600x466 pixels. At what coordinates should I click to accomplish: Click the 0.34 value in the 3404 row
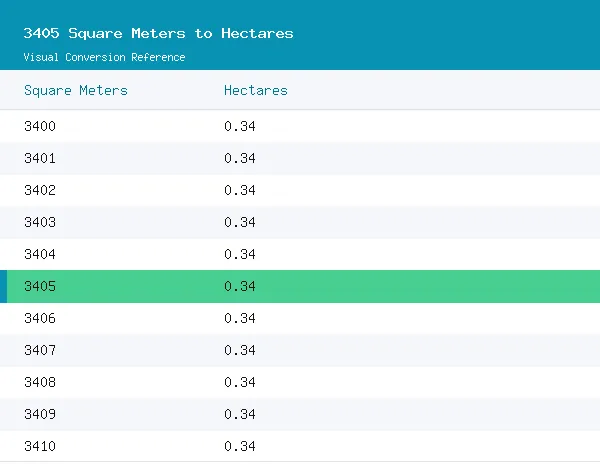tap(240, 254)
